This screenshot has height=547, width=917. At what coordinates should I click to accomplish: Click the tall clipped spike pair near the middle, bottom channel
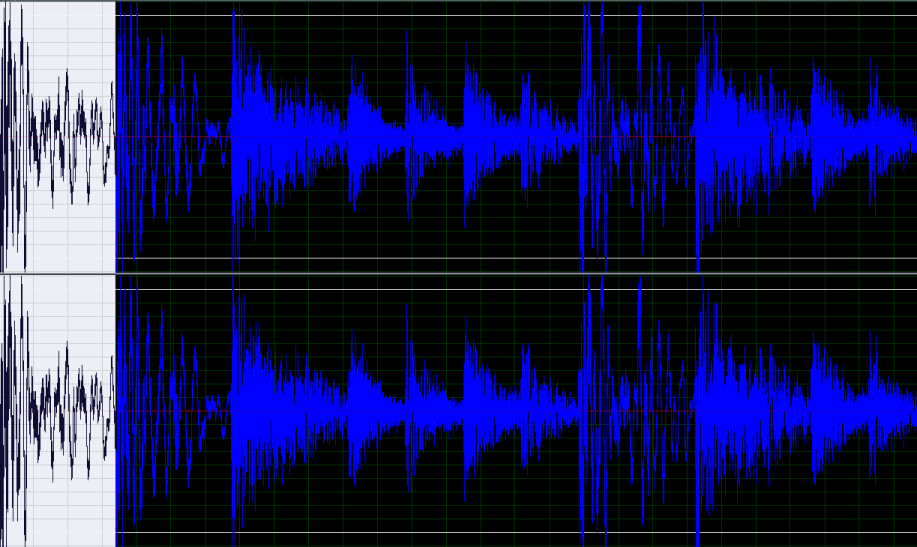pos(593,411)
